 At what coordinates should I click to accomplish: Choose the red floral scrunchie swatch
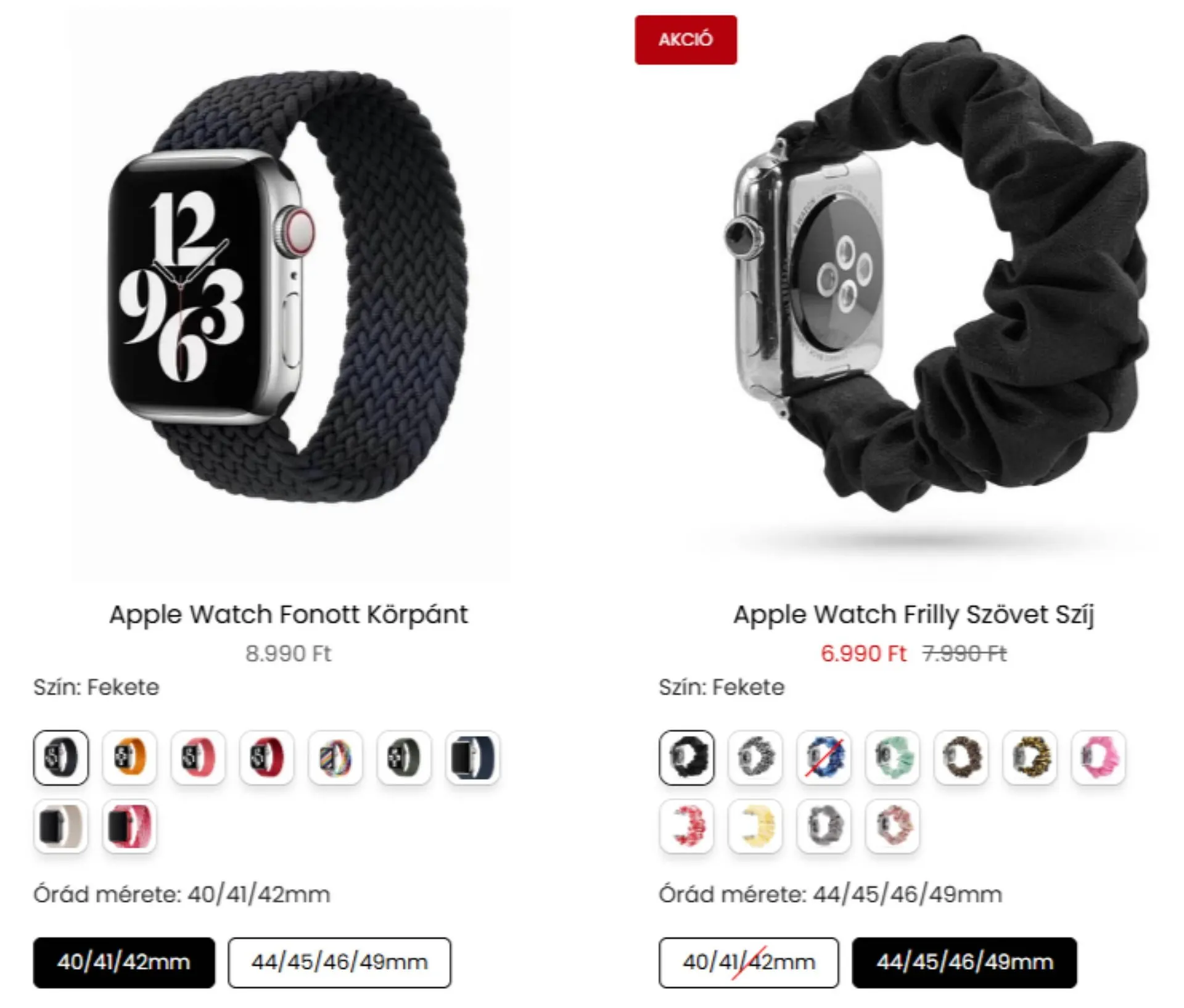point(686,826)
